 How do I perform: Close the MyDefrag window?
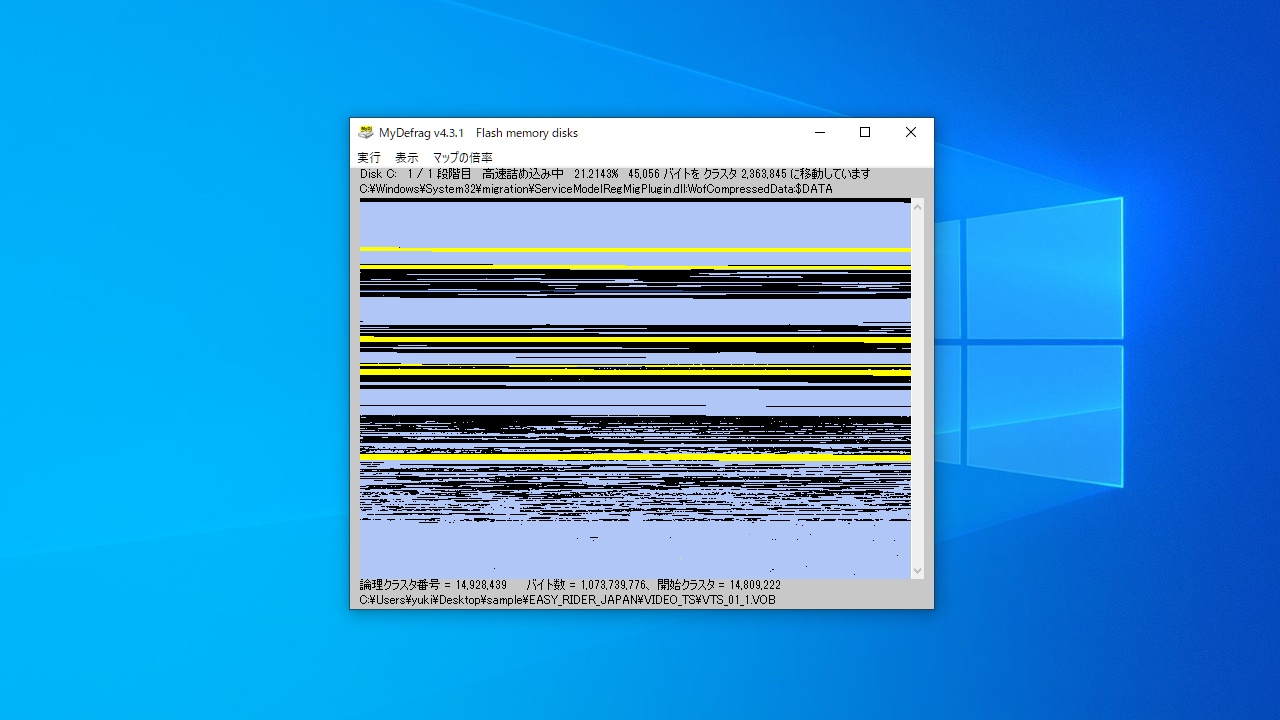click(911, 132)
